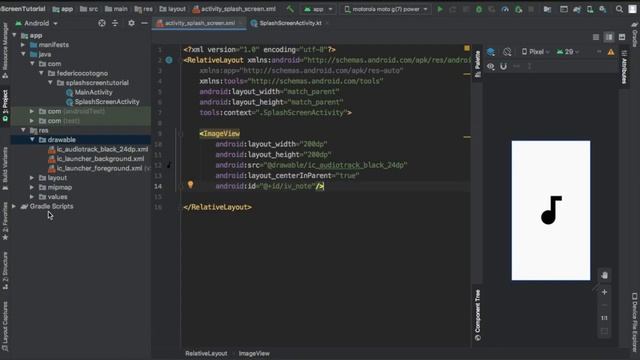Start debugging with the bug icon
This screenshot has width=640, height=360.
point(479,9)
